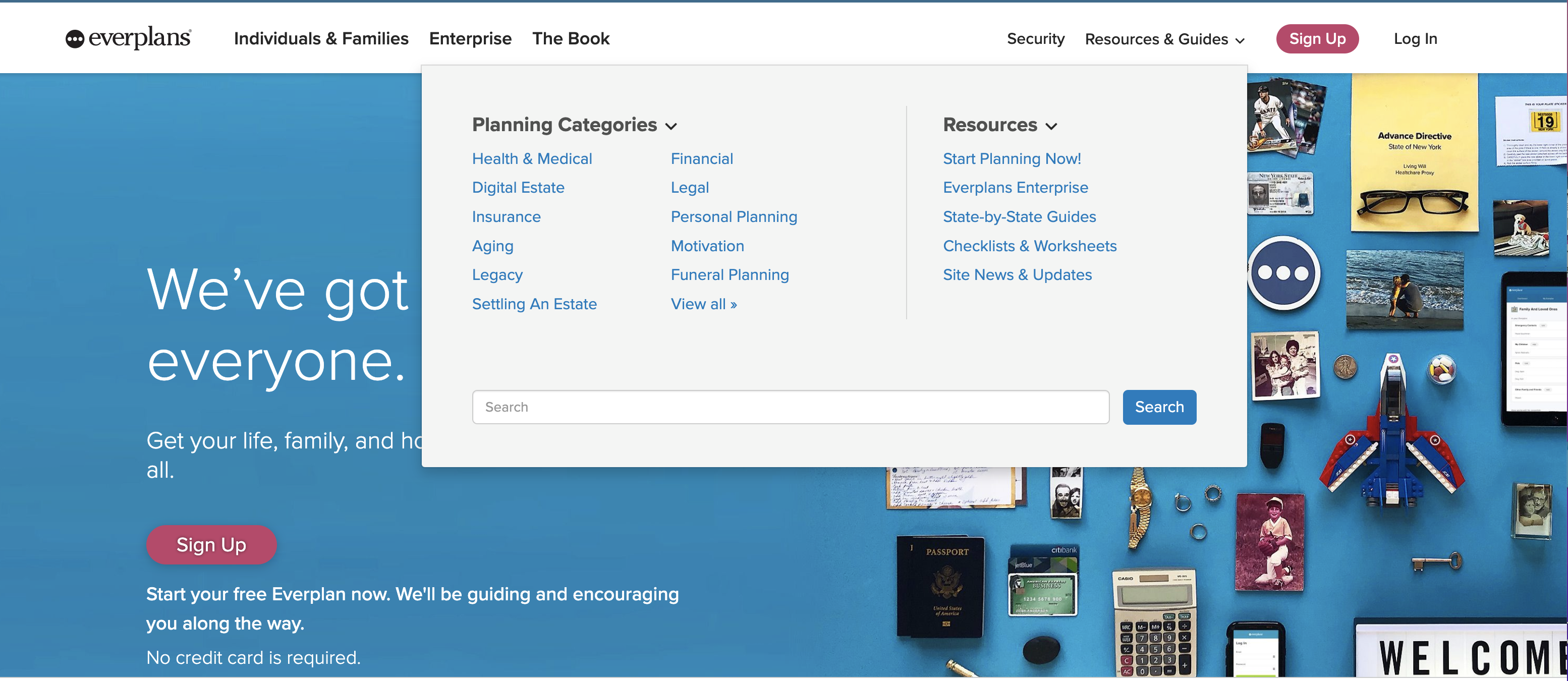Open the Individuals & Families menu
The height and width of the screenshot is (681, 1568).
pyautogui.click(x=321, y=38)
